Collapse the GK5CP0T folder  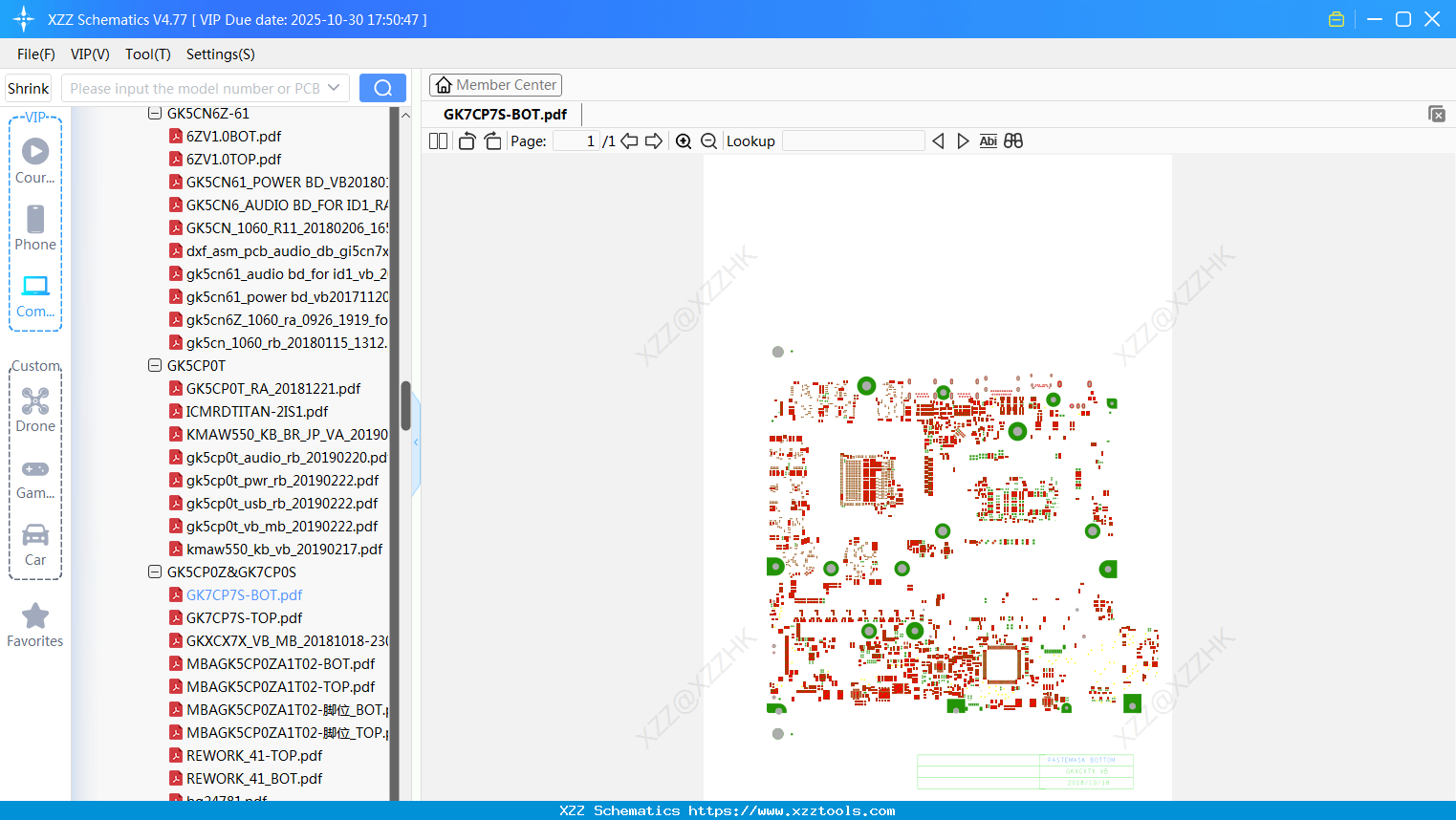click(155, 365)
